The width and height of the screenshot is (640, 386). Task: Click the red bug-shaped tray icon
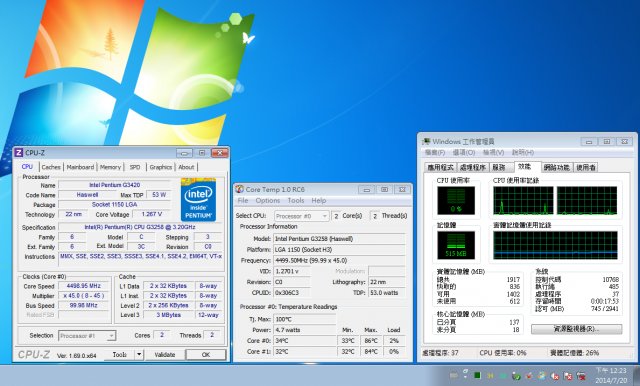(x=529, y=375)
